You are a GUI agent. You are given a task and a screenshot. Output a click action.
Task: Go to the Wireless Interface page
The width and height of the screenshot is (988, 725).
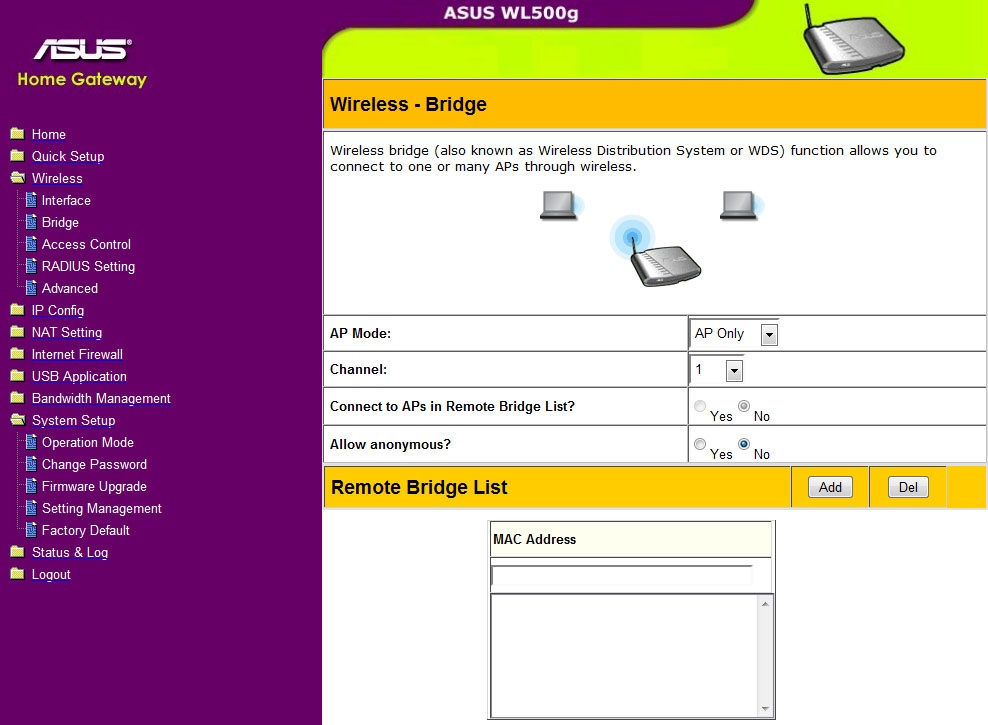[x=66, y=200]
